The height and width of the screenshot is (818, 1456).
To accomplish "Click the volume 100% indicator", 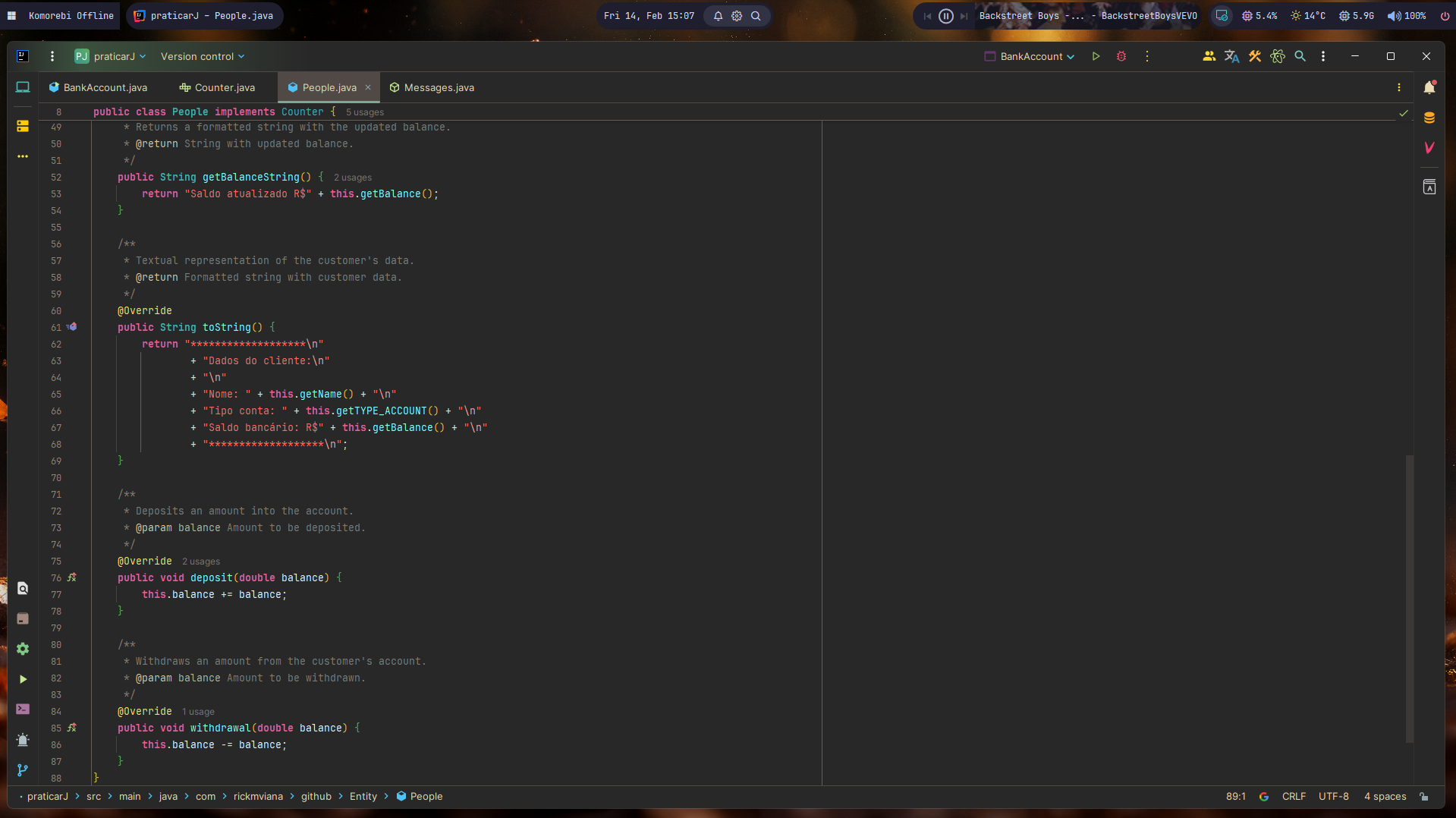I will [x=1406, y=16].
